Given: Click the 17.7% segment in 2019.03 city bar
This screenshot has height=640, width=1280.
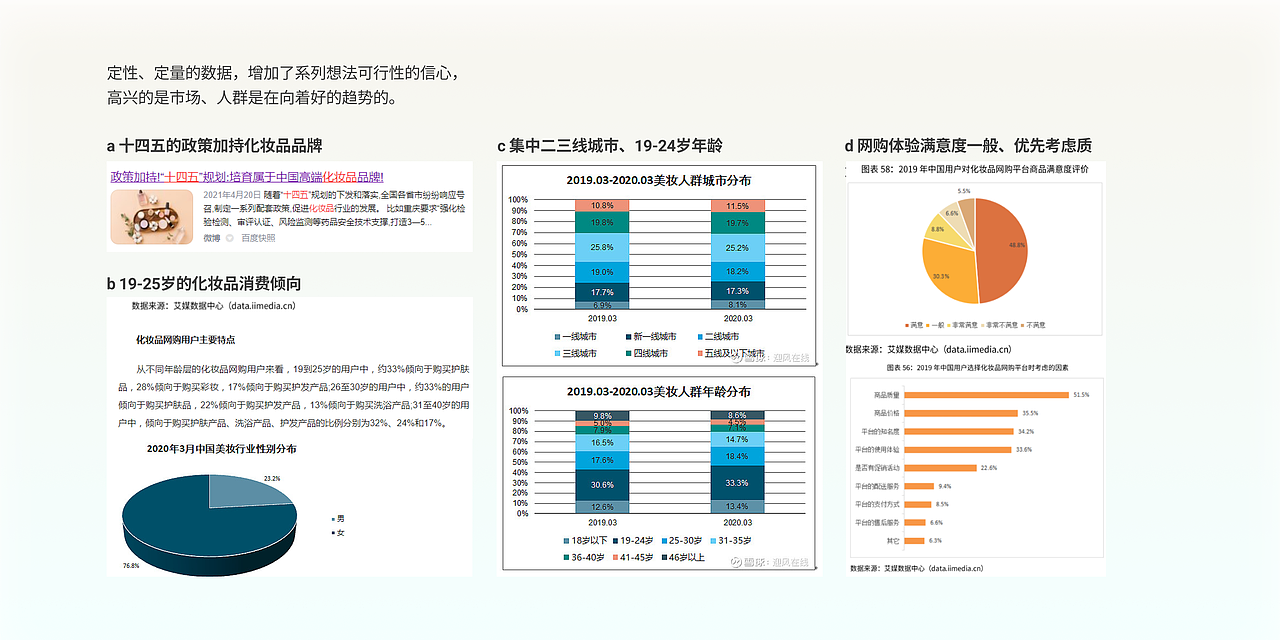Looking at the screenshot, I should [x=602, y=292].
